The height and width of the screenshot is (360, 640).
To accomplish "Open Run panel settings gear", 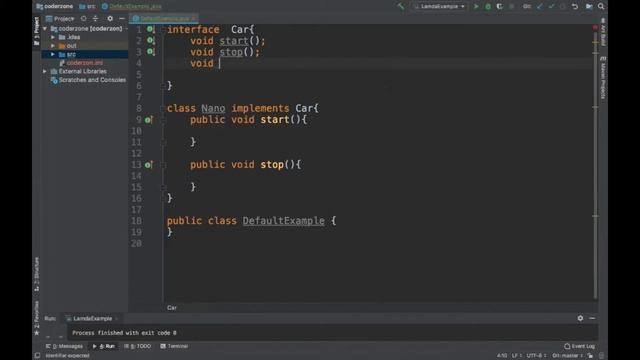I will [580, 318].
